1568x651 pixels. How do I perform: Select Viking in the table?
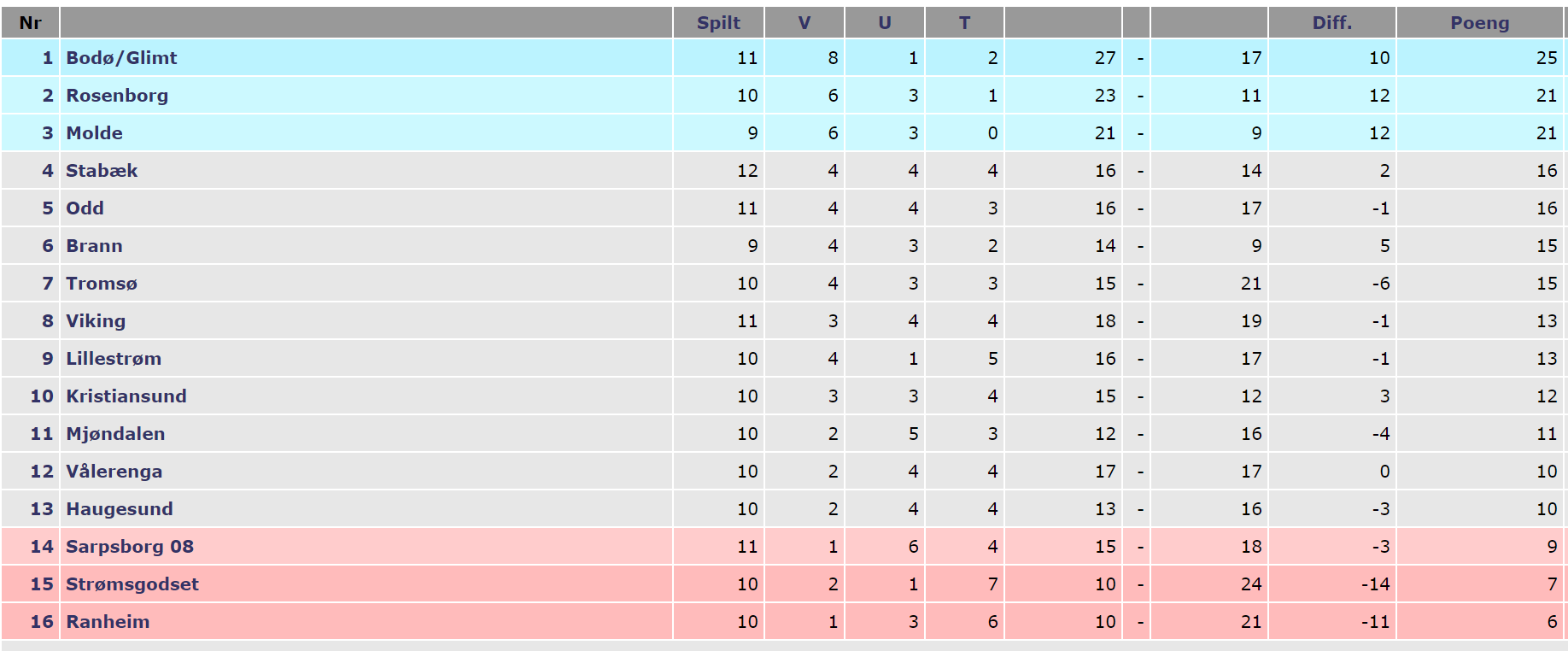point(96,321)
